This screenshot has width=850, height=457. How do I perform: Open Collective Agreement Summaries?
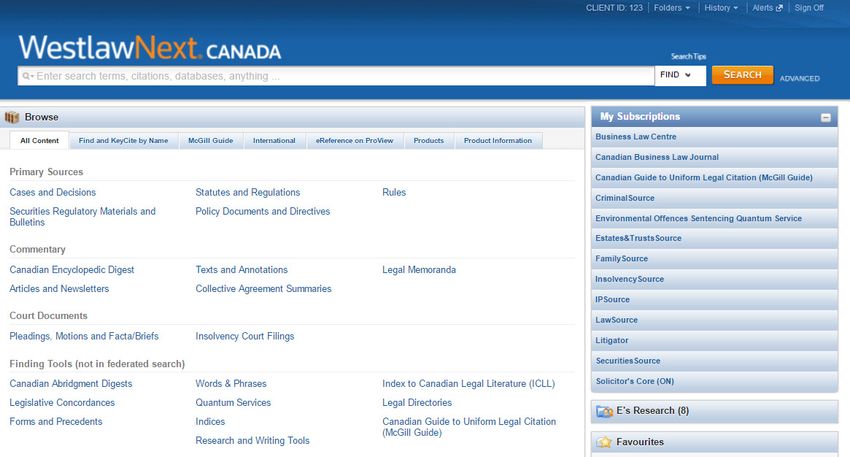pyautogui.click(x=263, y=289)
